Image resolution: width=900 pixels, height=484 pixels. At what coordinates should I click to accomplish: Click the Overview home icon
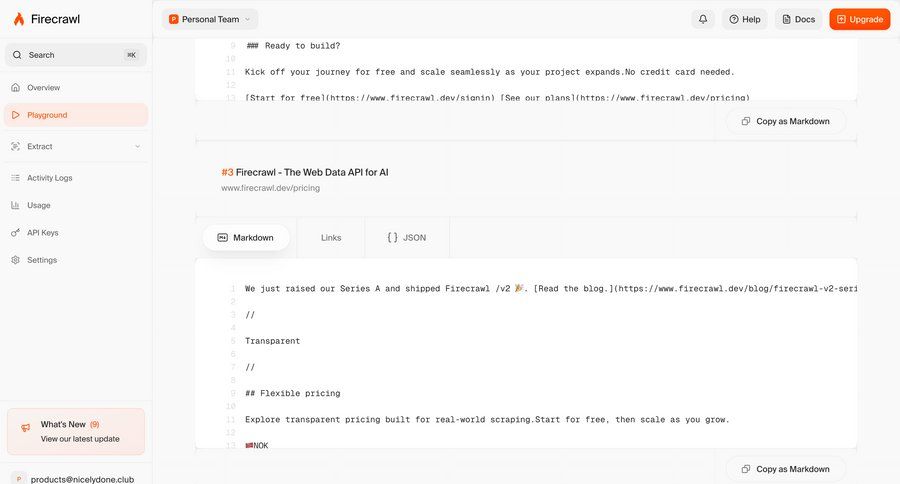click(15, 87)
